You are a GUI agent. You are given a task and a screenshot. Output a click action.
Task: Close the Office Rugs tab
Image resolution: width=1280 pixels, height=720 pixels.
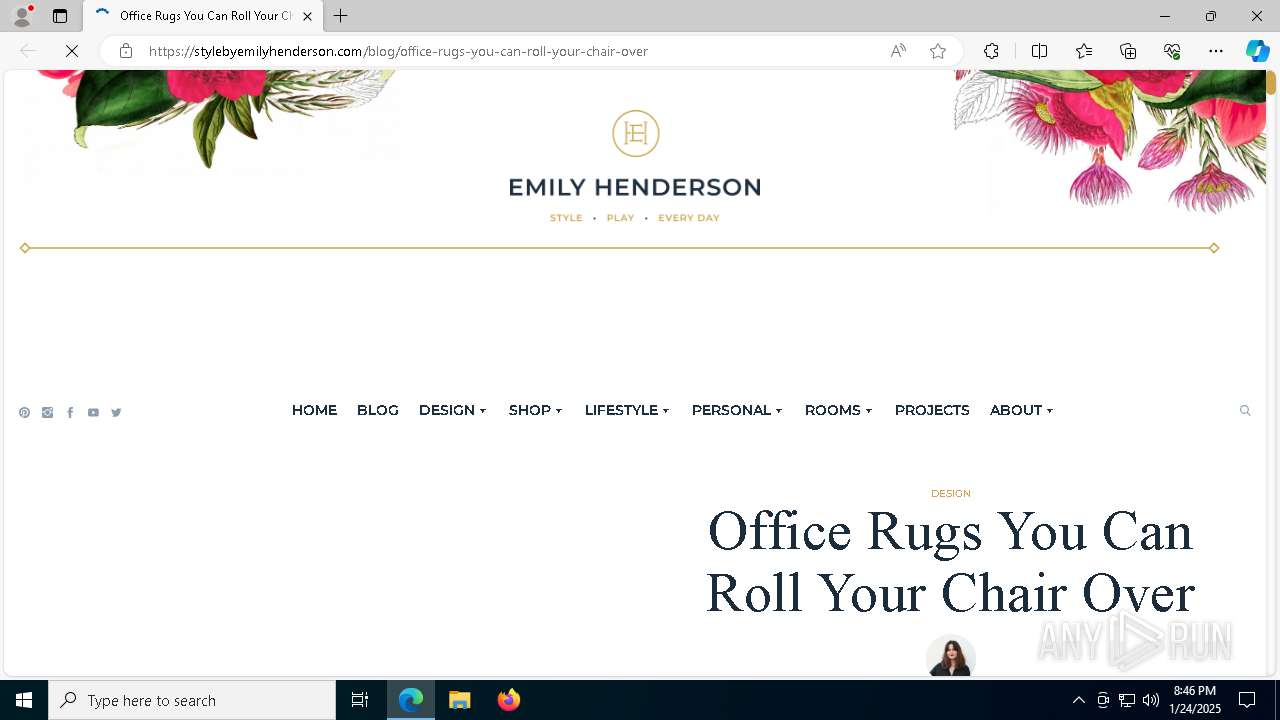(x=307, y=16)
